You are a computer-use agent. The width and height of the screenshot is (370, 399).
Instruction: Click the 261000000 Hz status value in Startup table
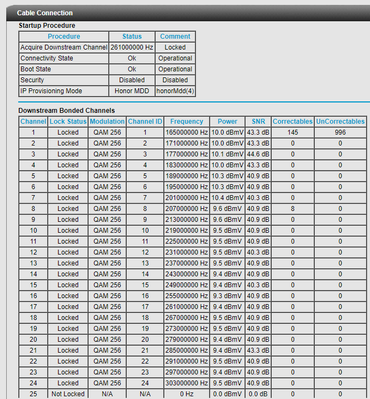click(132, 47)
